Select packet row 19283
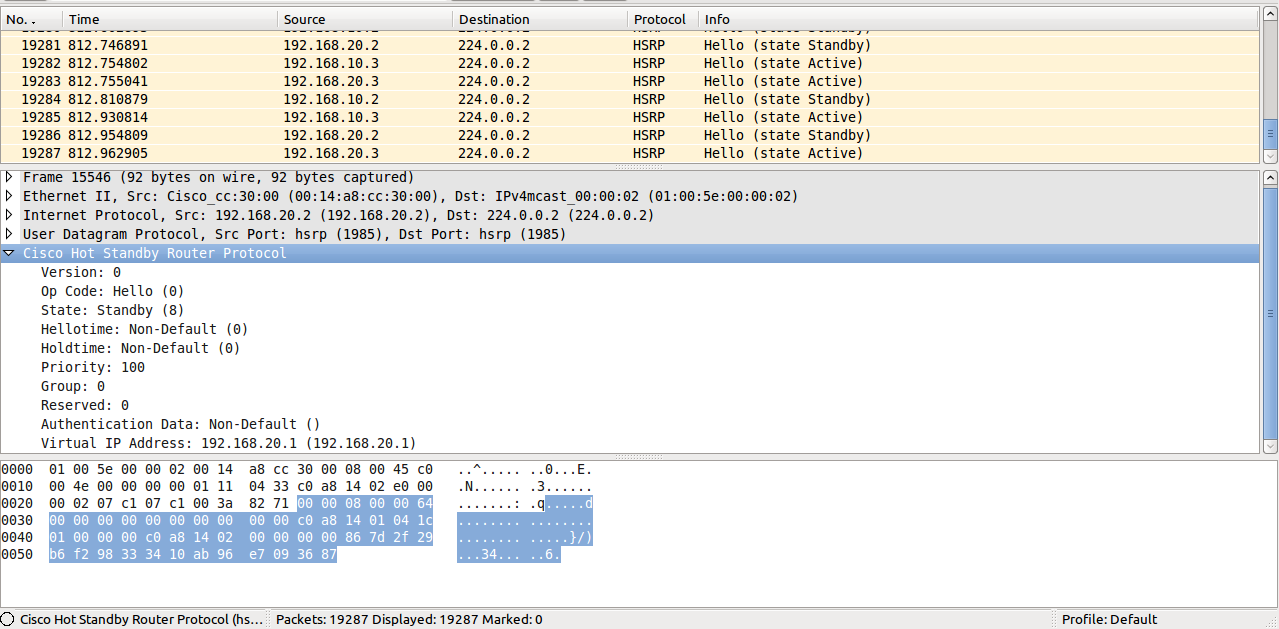The width and height of the screenshot is (1279, 629). pyautogui.click(x=630, y=81)
